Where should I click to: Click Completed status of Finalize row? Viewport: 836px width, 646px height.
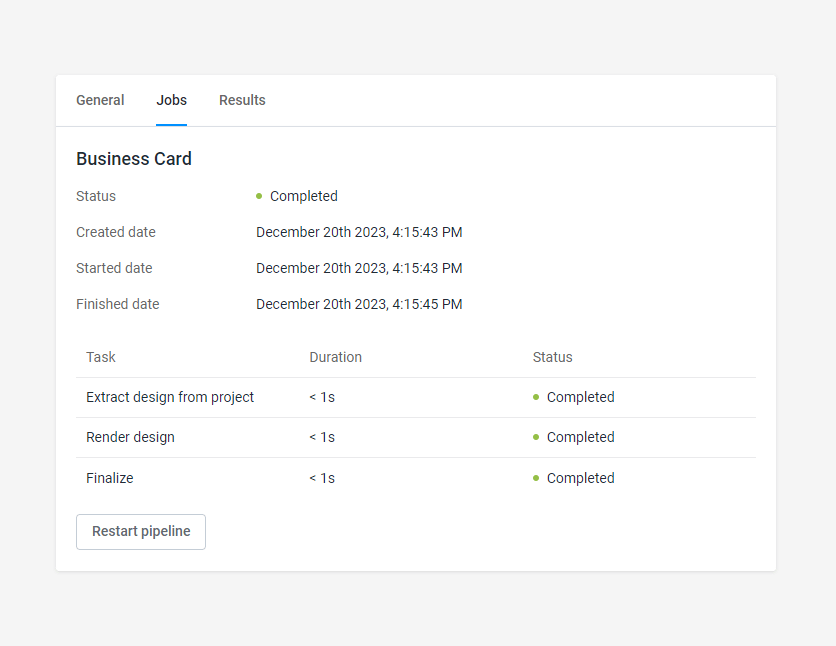[x=581, y=478]
